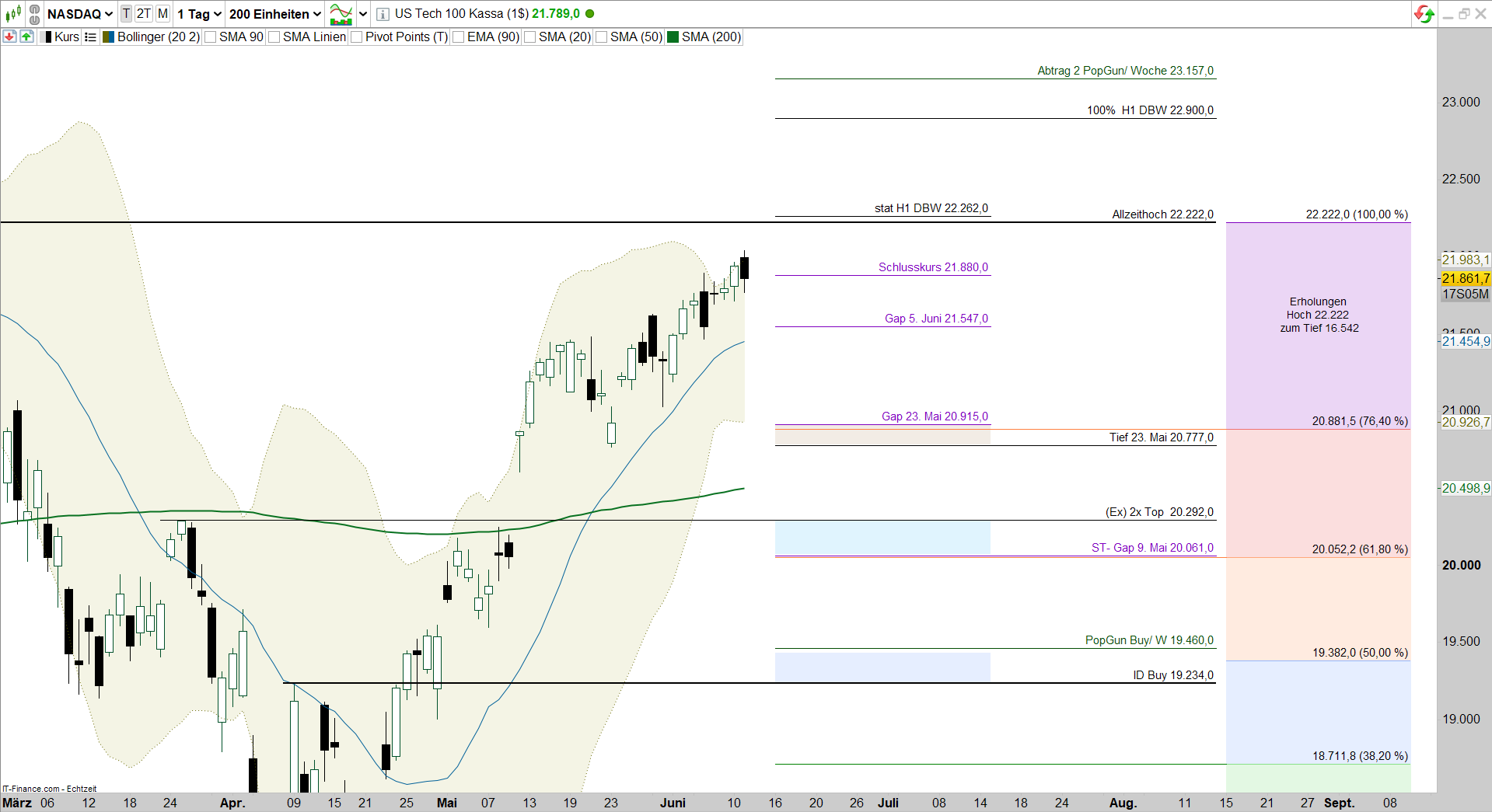This screenshot has width=1492, height=812.
Task: Select the M timeframe button
Action: (162, 14)
